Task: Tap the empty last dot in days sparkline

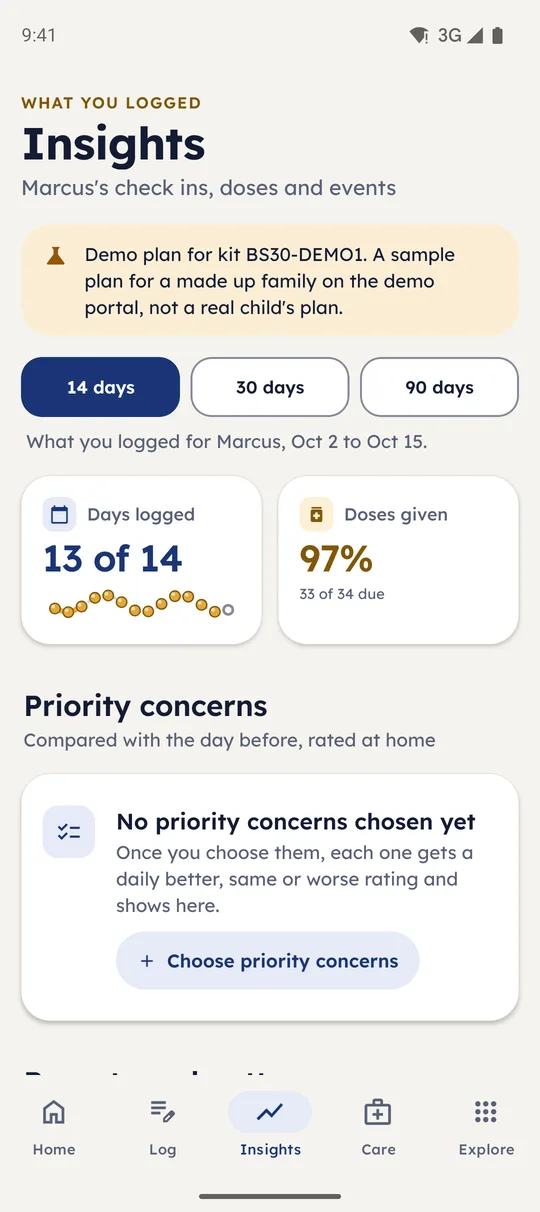Action: pyautogui.click(x=228, y=610)
